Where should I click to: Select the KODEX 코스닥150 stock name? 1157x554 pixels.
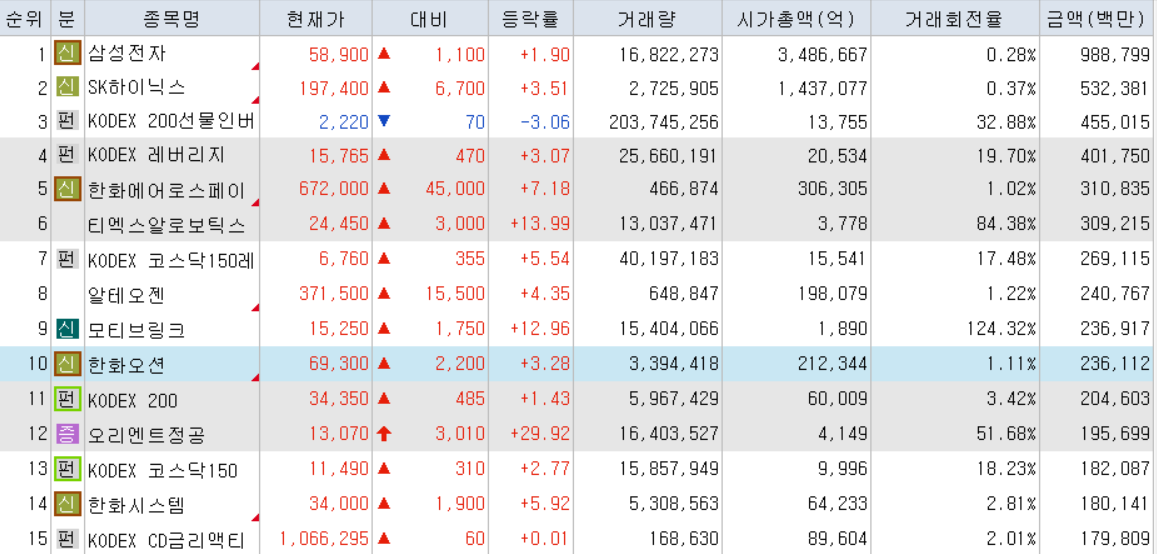[x=162, y=470]
